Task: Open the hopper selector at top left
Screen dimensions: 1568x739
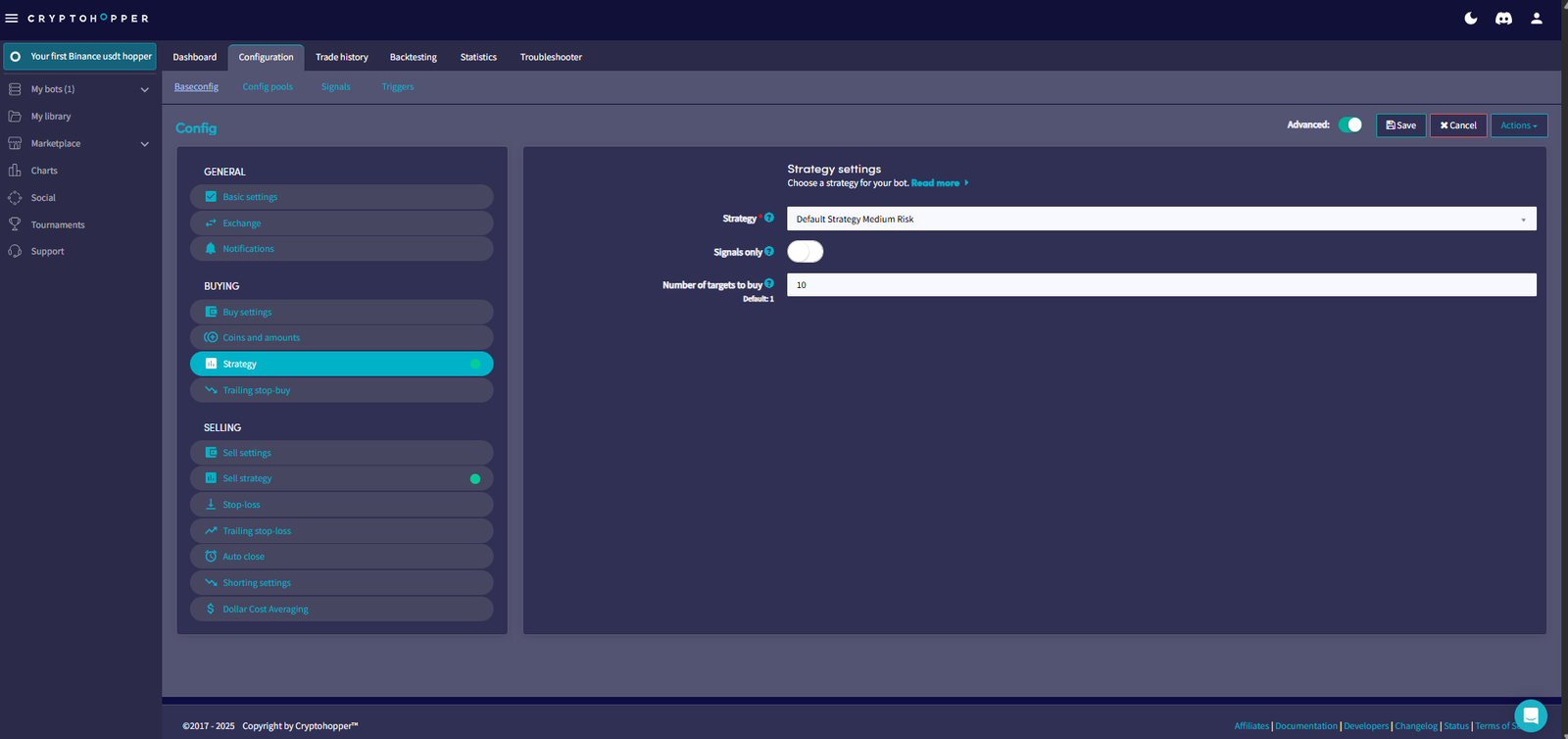Action: [x=80, y=56]
